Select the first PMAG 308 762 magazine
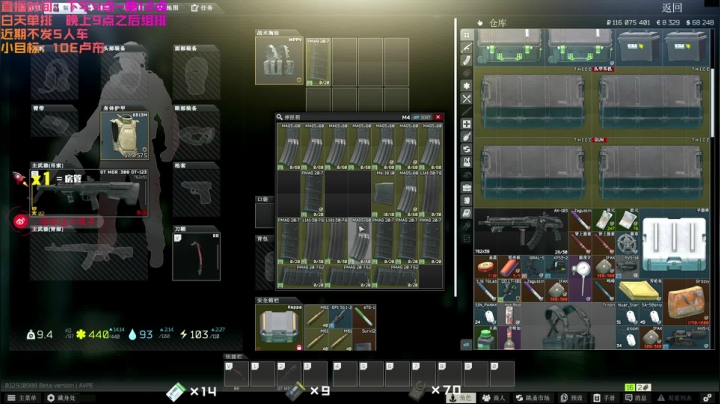This screenshot has width=720, height=404. point(300,276)
